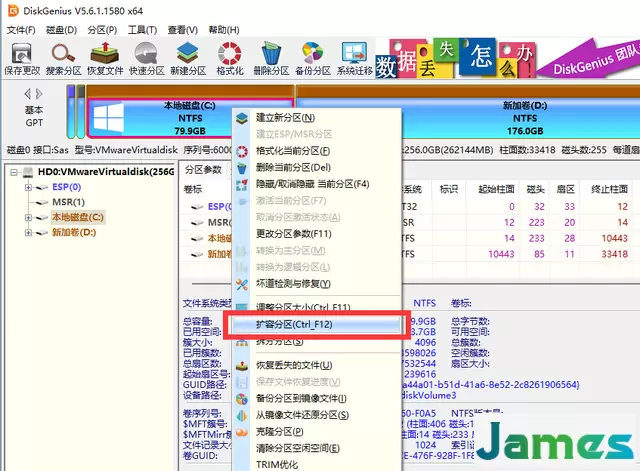The width and height of the screenshot is (640, 471).
Task: Open the 备份分区 backup partition tool
Action: coord(313,59)
